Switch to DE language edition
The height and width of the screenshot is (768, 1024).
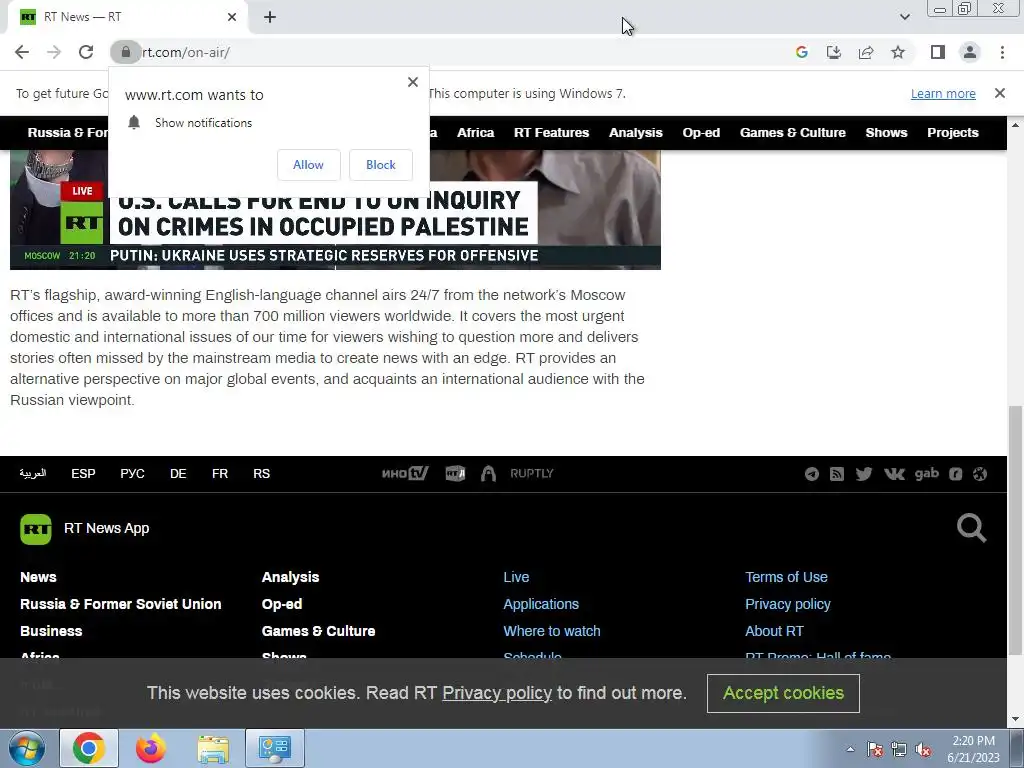(178, 473)
